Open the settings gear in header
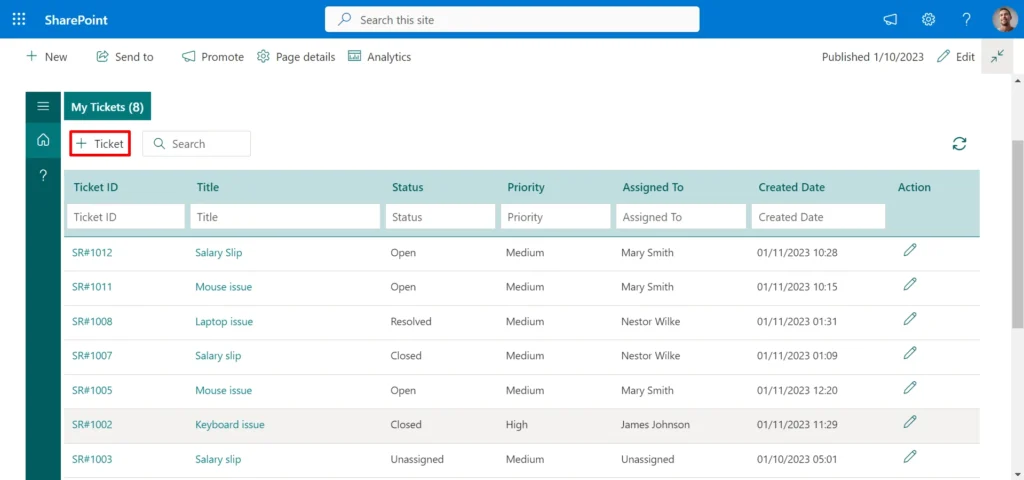Screen dimensions: 1024x480 (x=928, y=20)
